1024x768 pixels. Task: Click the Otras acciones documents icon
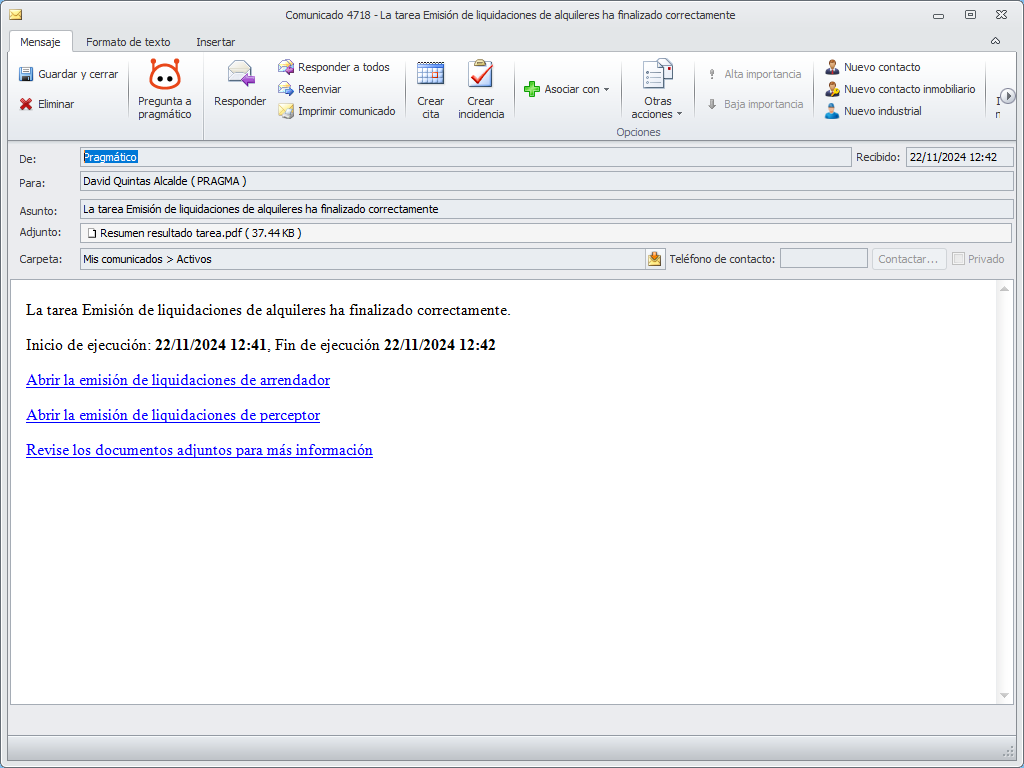coord(657,74)
